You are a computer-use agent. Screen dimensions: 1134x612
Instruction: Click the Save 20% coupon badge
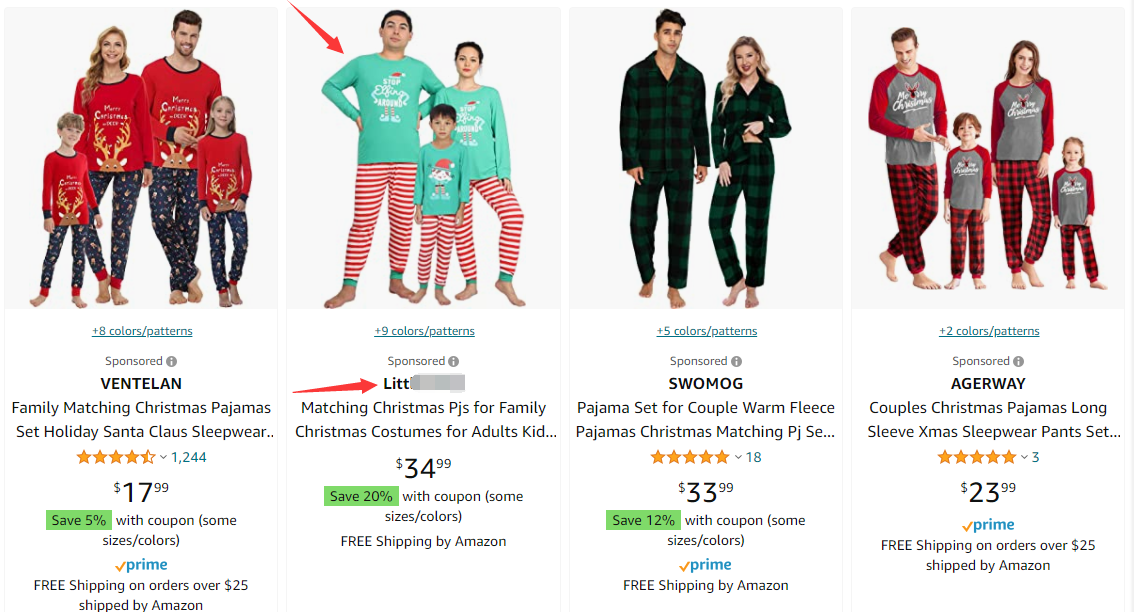click(361, 496)
